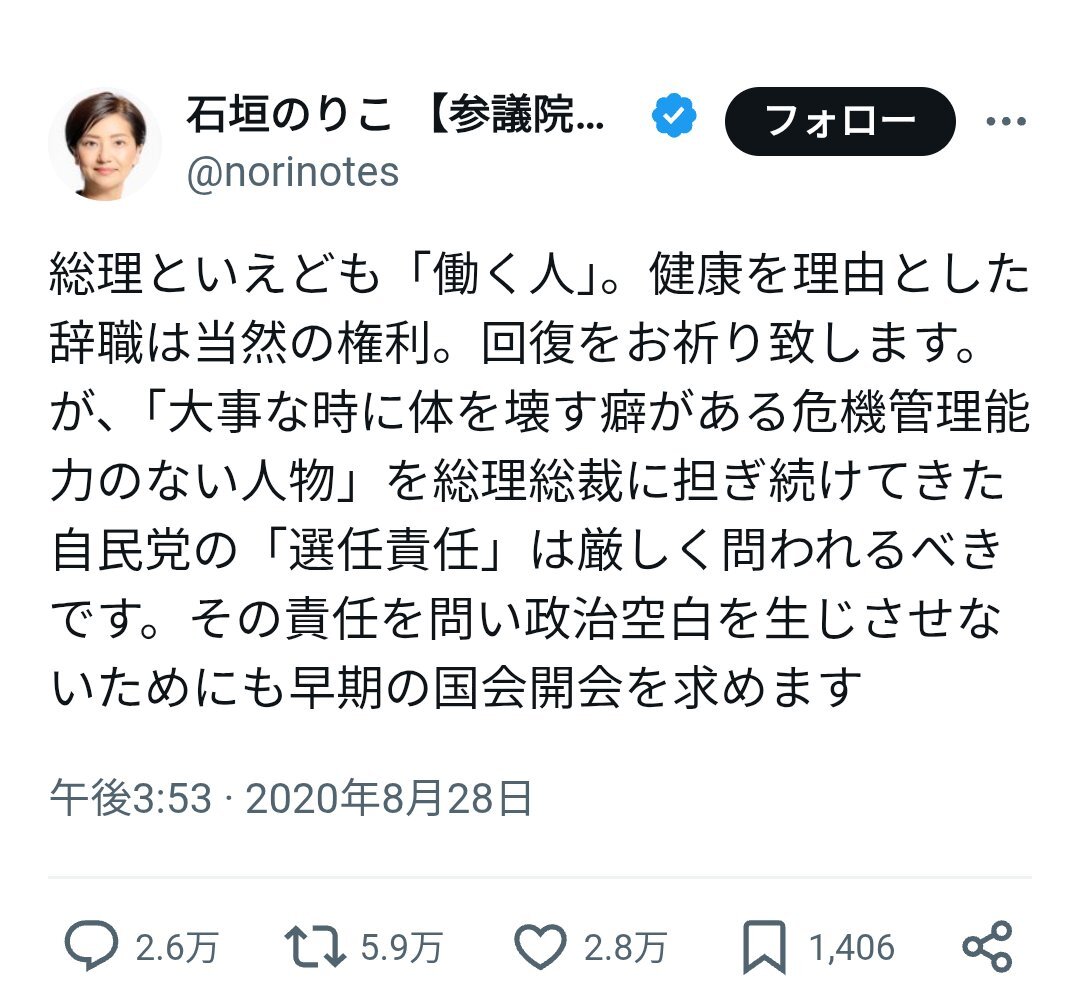This screenshot has width=1080, height=989.
Task: Open the @norinotes handle link
Action: click(x=293, y=172)
